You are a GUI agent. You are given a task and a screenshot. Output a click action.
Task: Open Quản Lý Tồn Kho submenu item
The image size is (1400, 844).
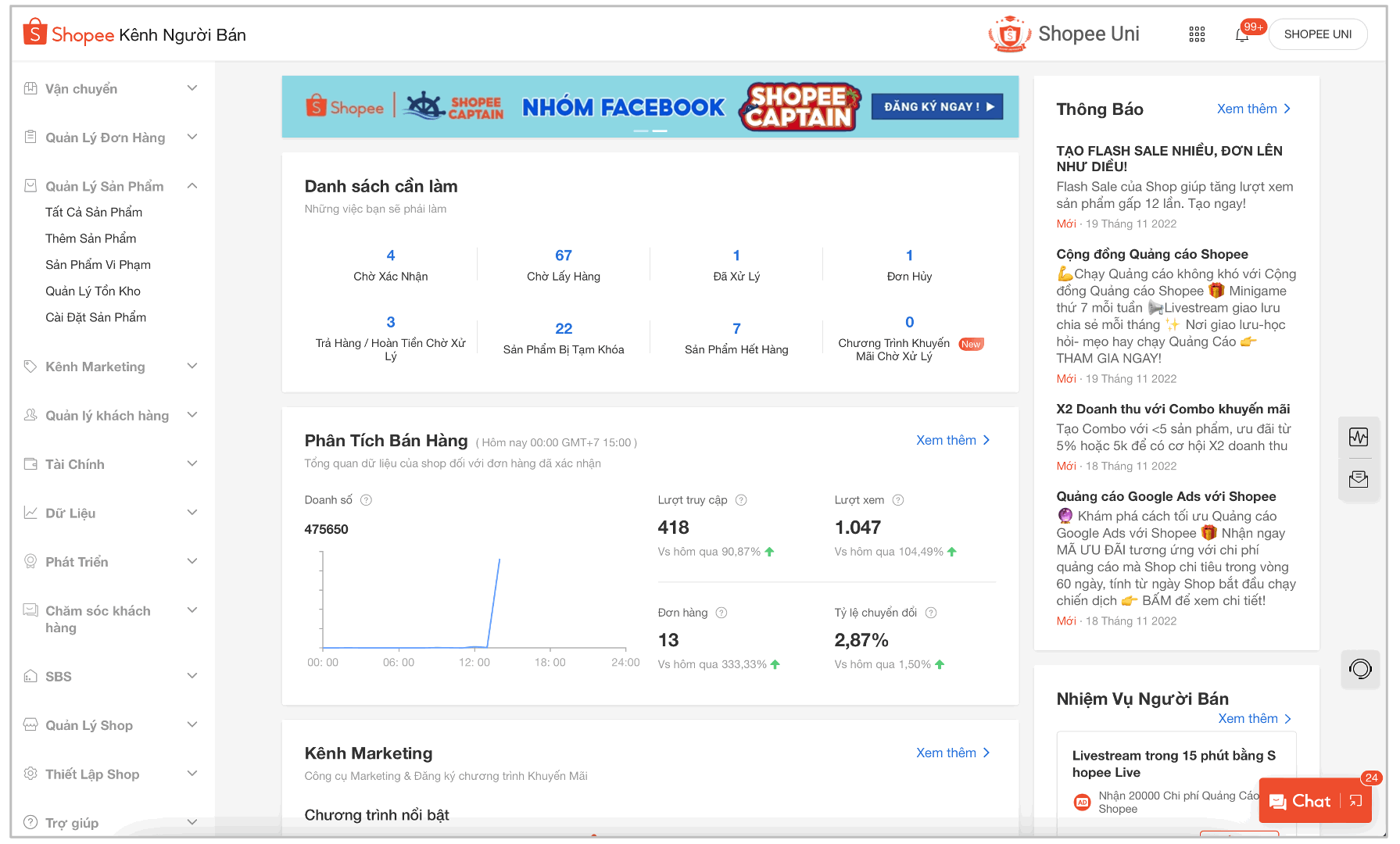coord(93,291)
